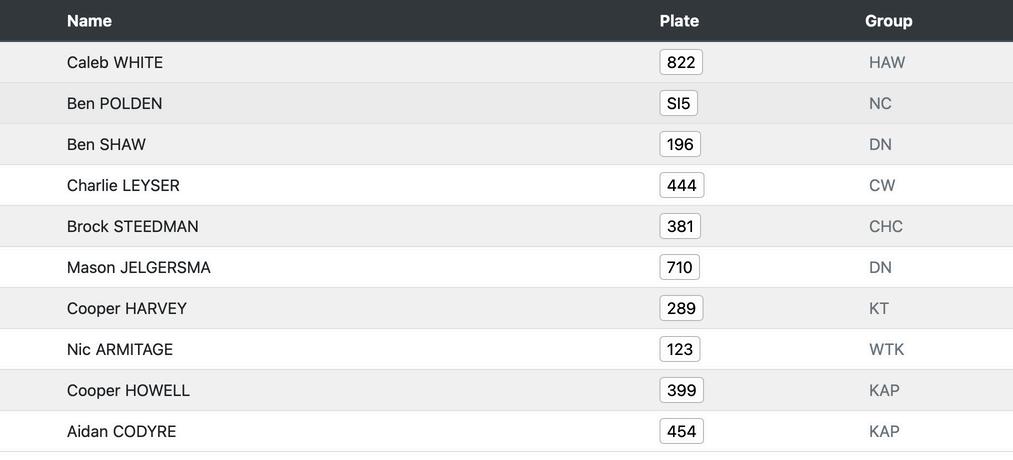Select plate number 196
The height and width of the screenshot is (460, 1013).
click(x=680, y=144)
